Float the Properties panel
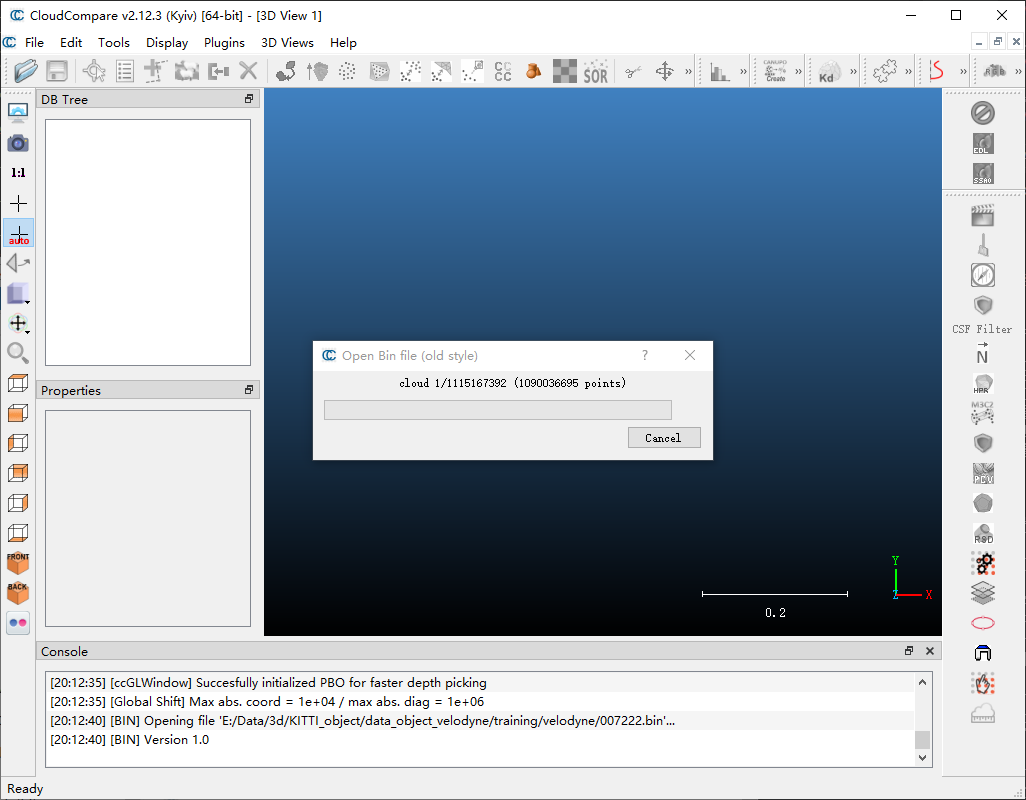The height and width of the screenshot is (800, 1026). pyautogui.click(x=249, y=390)
